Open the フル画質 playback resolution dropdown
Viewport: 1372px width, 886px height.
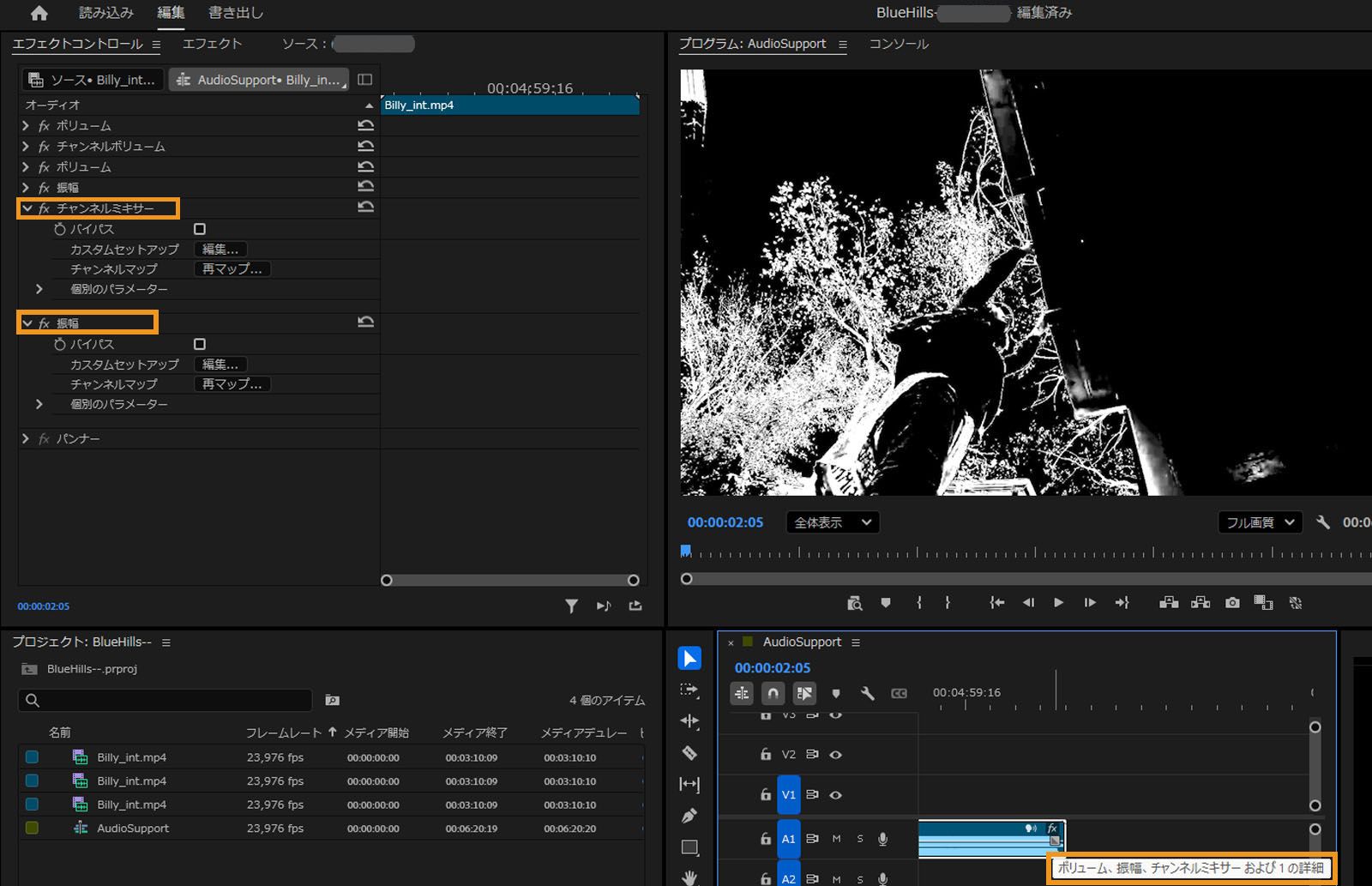pos(1259,522)
